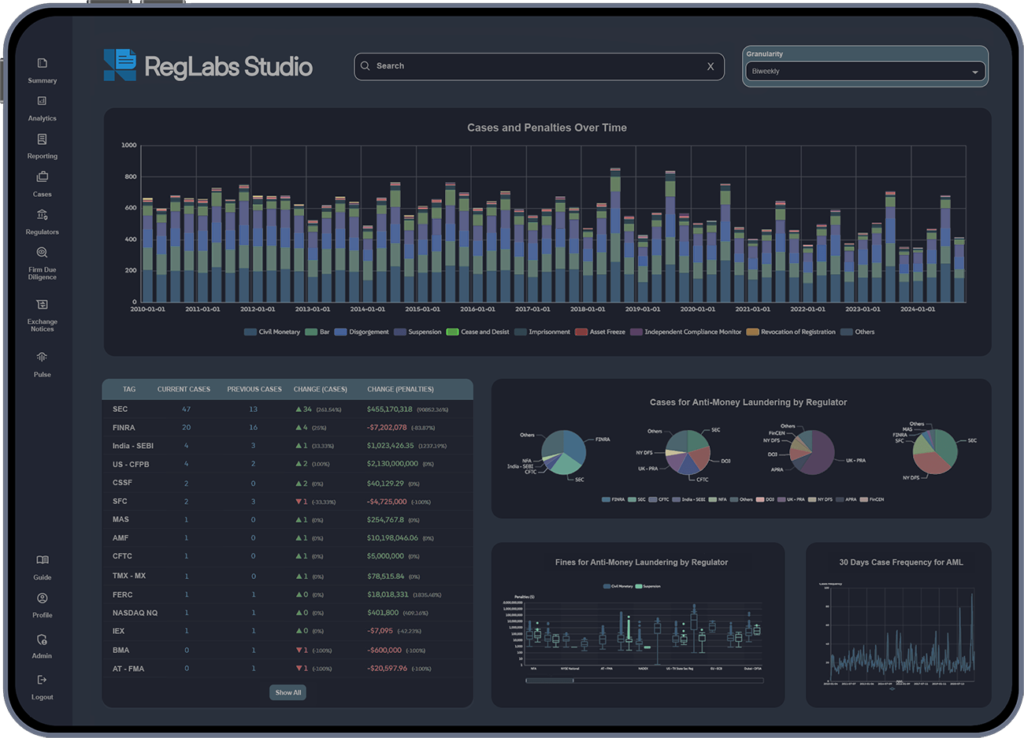1024x738 pixels.
Task: Sort by the TAG column header
Action: pos(129,389)
